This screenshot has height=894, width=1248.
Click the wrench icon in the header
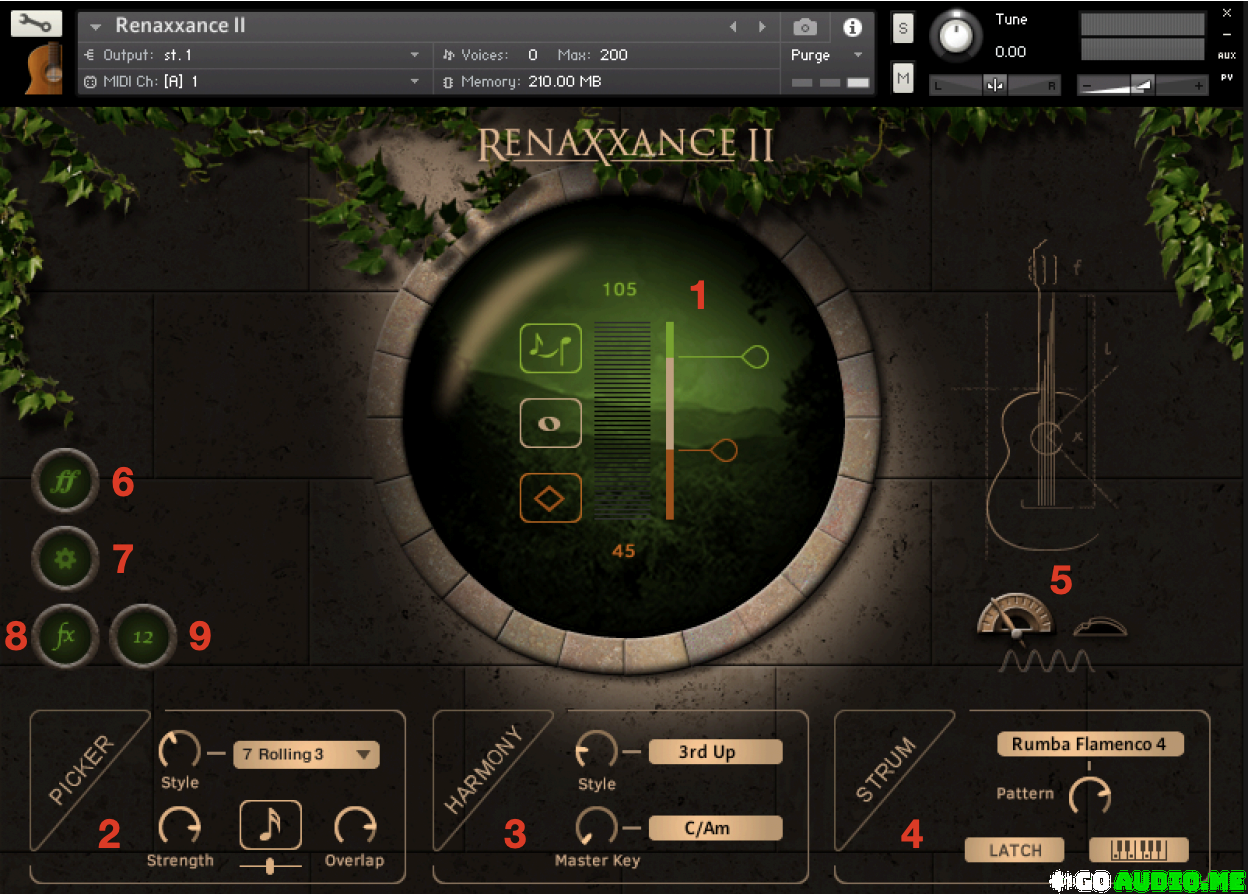click(x=36, y=24)
